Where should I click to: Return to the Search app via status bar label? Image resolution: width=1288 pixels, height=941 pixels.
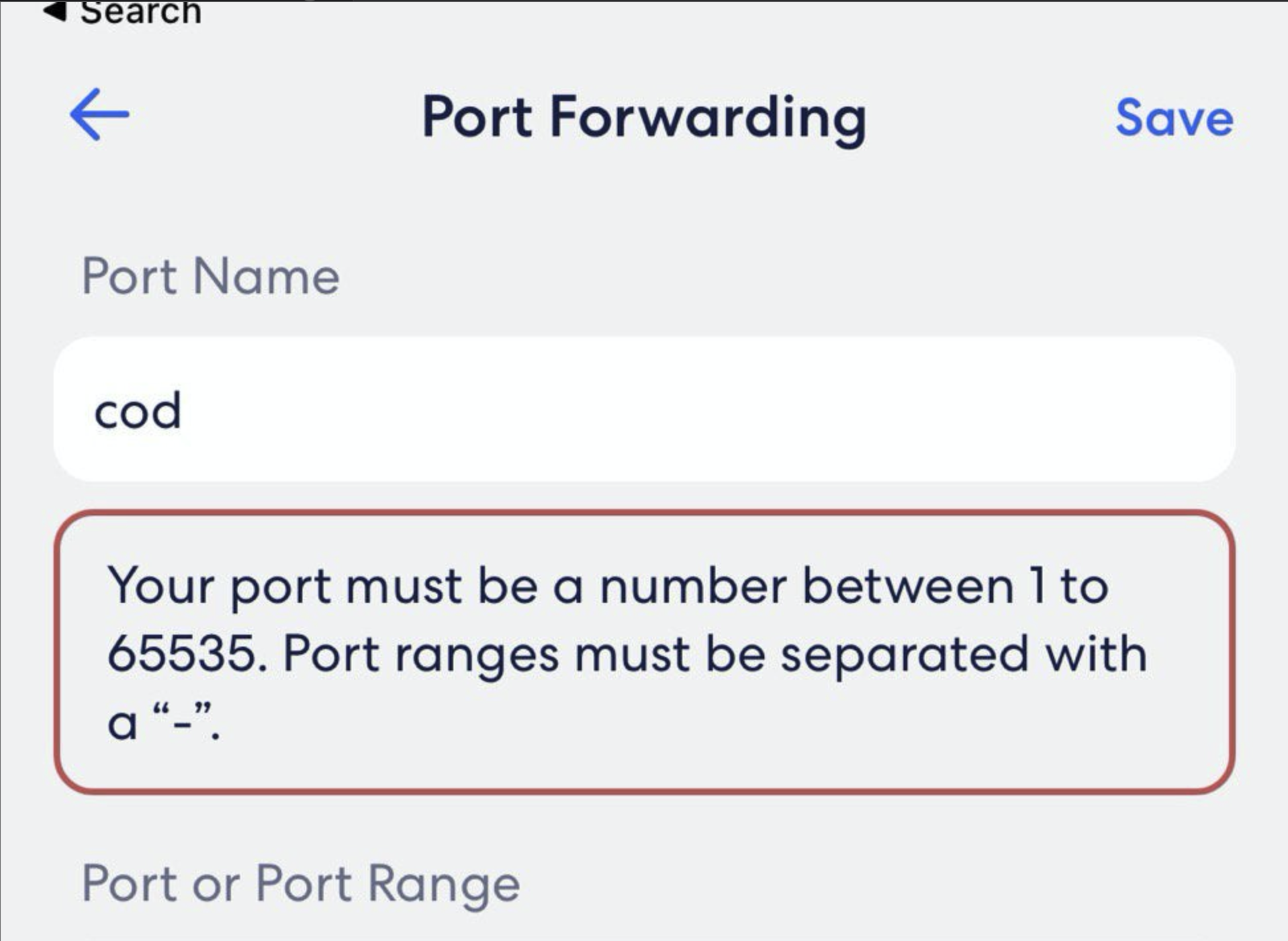coord(140,12)
